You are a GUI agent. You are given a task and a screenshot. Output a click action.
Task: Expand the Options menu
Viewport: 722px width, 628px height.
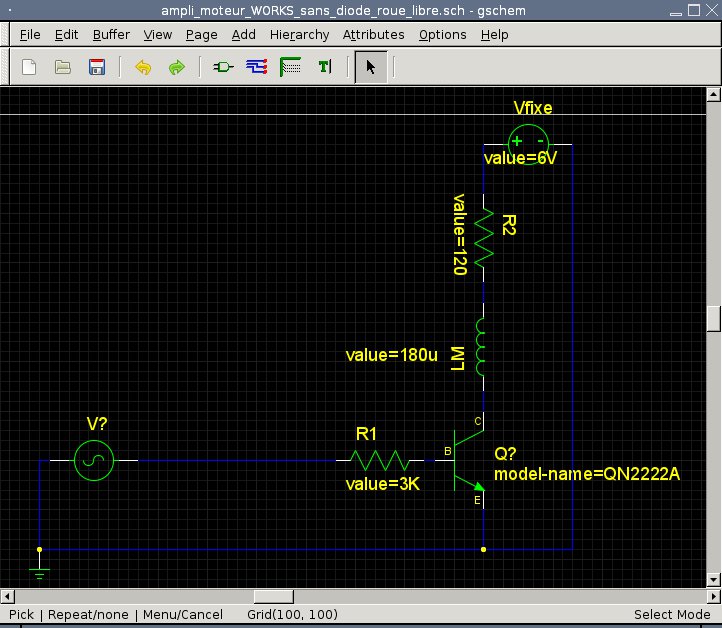point(442,34)
